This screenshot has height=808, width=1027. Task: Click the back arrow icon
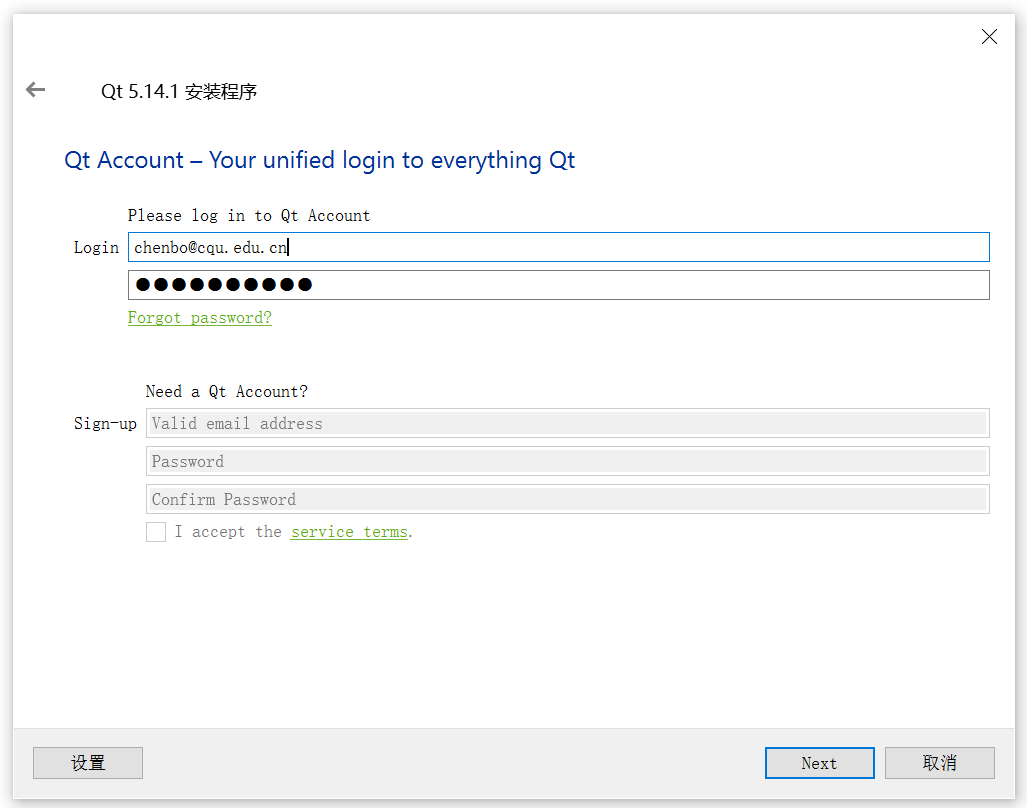point(36,90)
